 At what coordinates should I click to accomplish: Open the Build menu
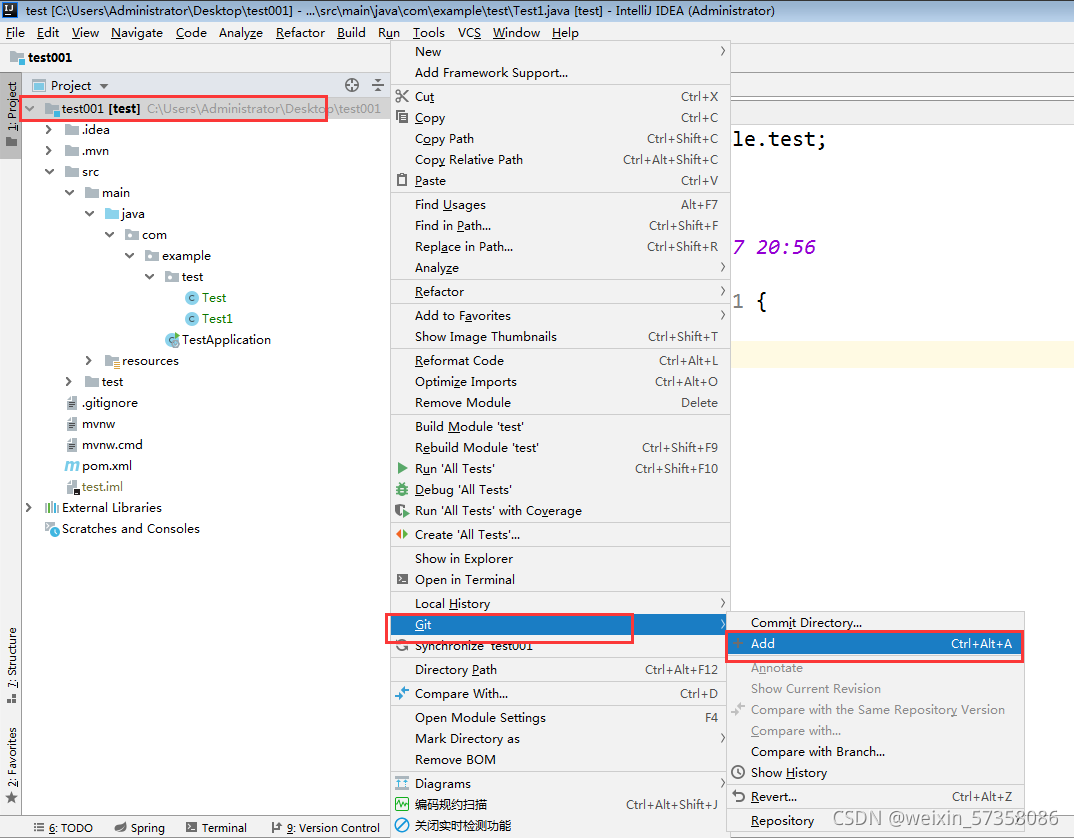pos(351,32)
